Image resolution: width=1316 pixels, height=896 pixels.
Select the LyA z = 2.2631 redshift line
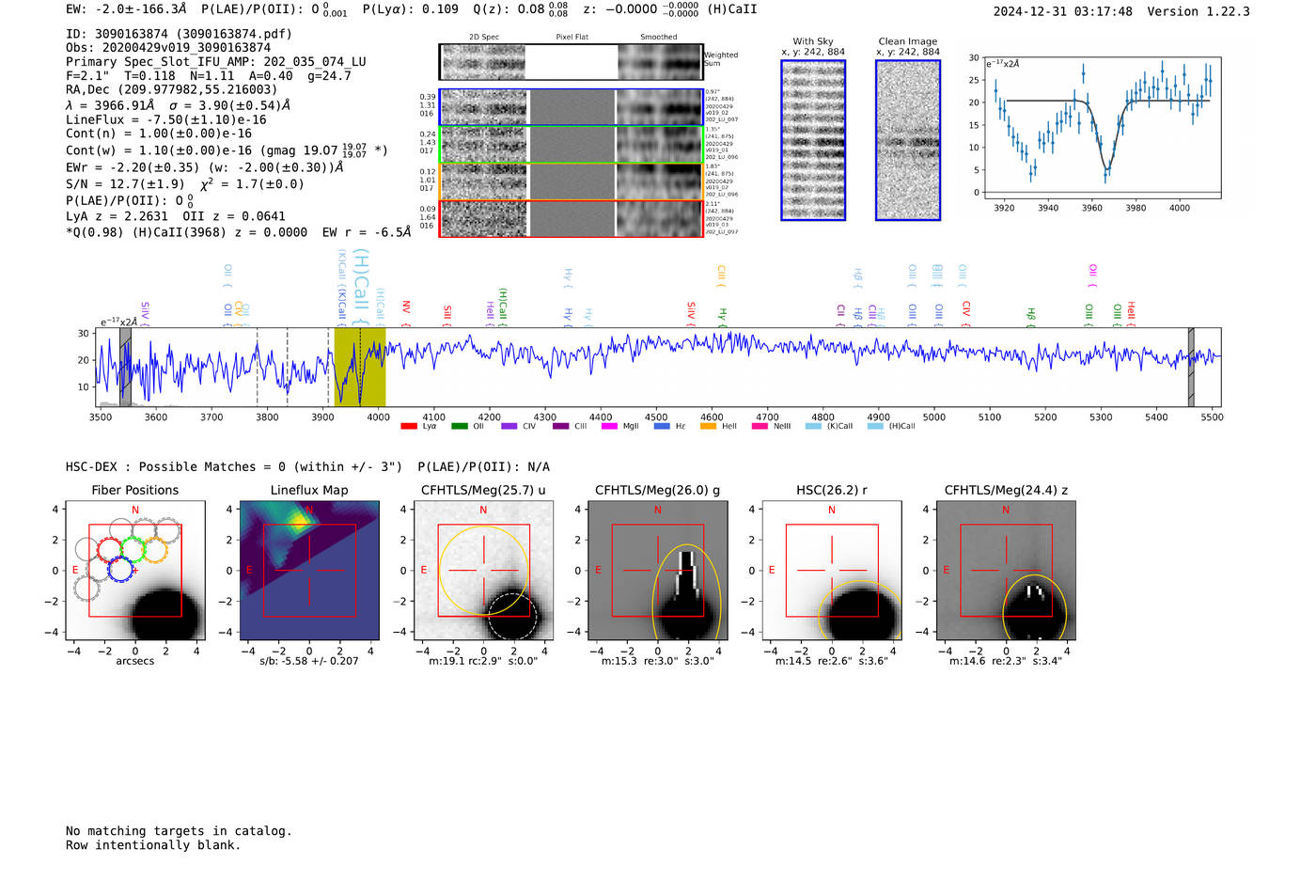point(117,216)
